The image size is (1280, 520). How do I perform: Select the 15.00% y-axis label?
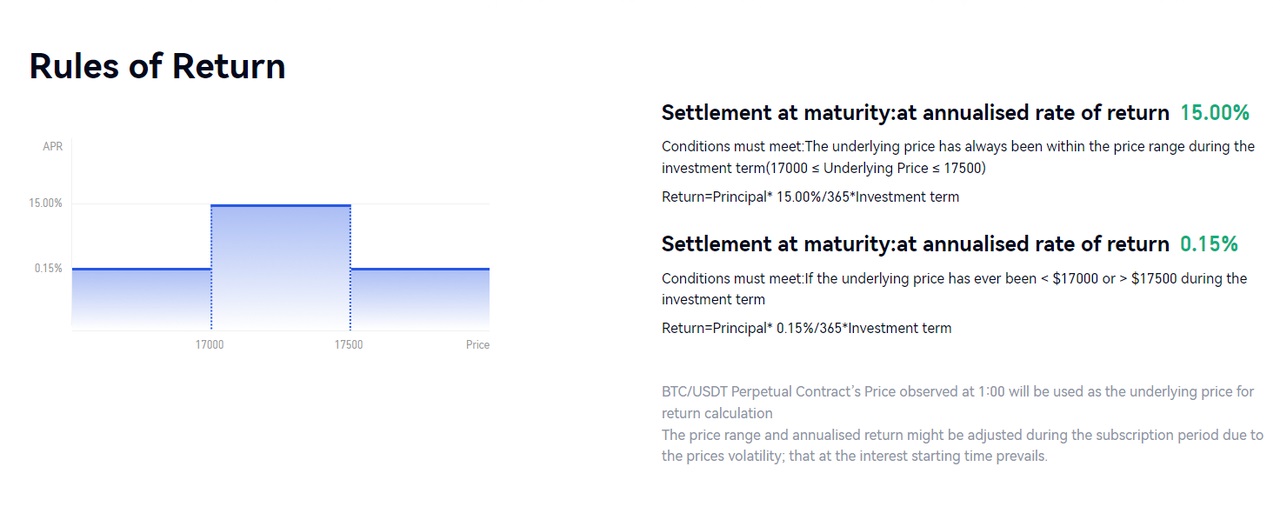[x=46, y=203]
